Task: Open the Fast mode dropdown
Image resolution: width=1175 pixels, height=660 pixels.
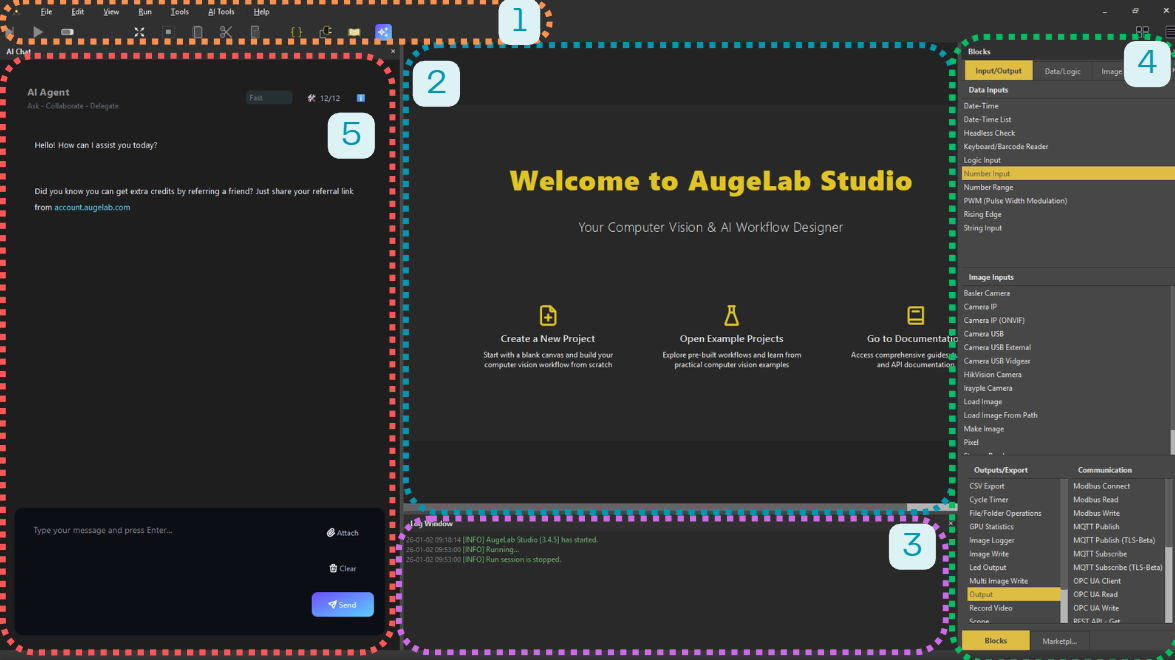Action: coord(269,98)
